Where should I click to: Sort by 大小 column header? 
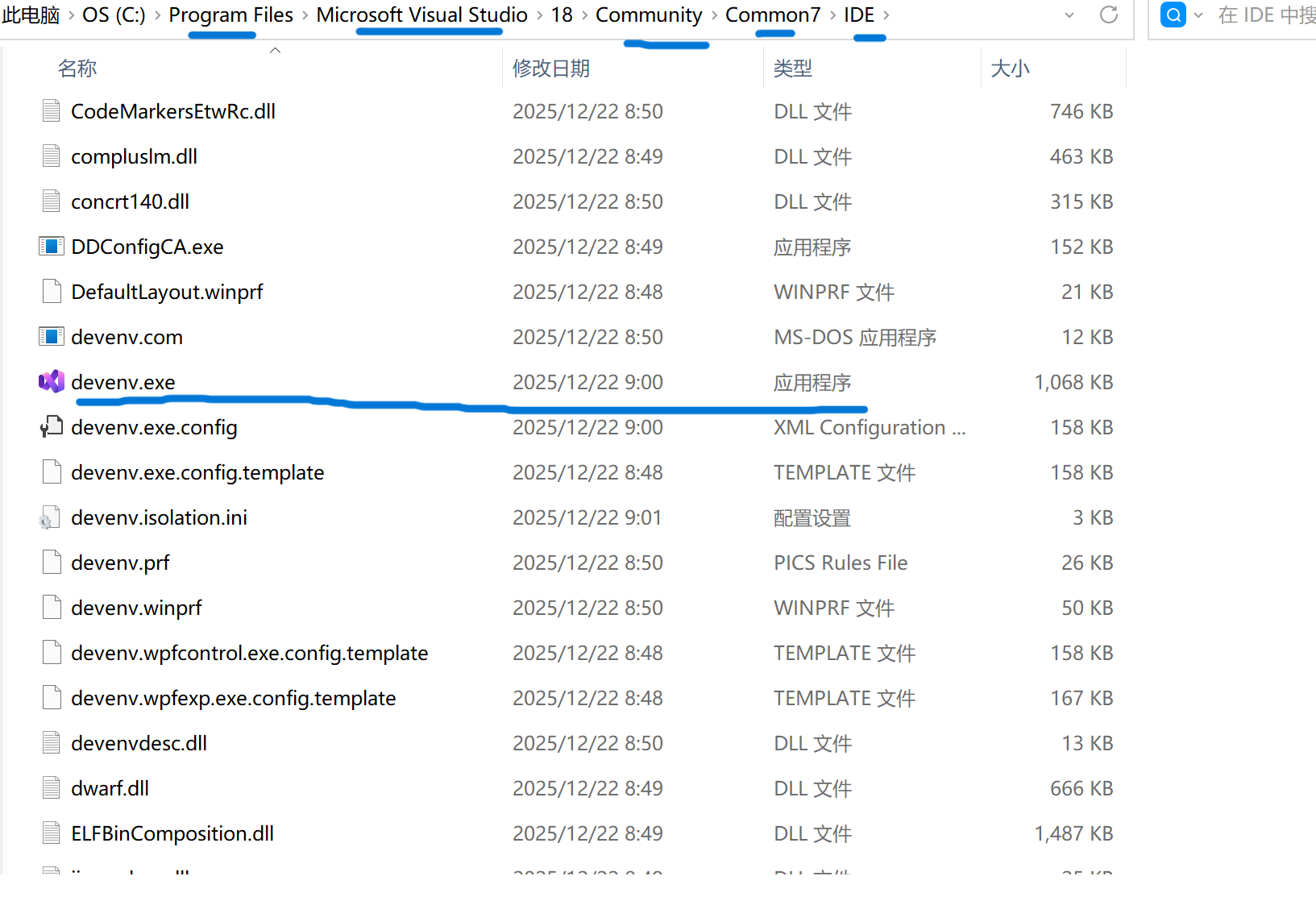[x=1010, y=69]
